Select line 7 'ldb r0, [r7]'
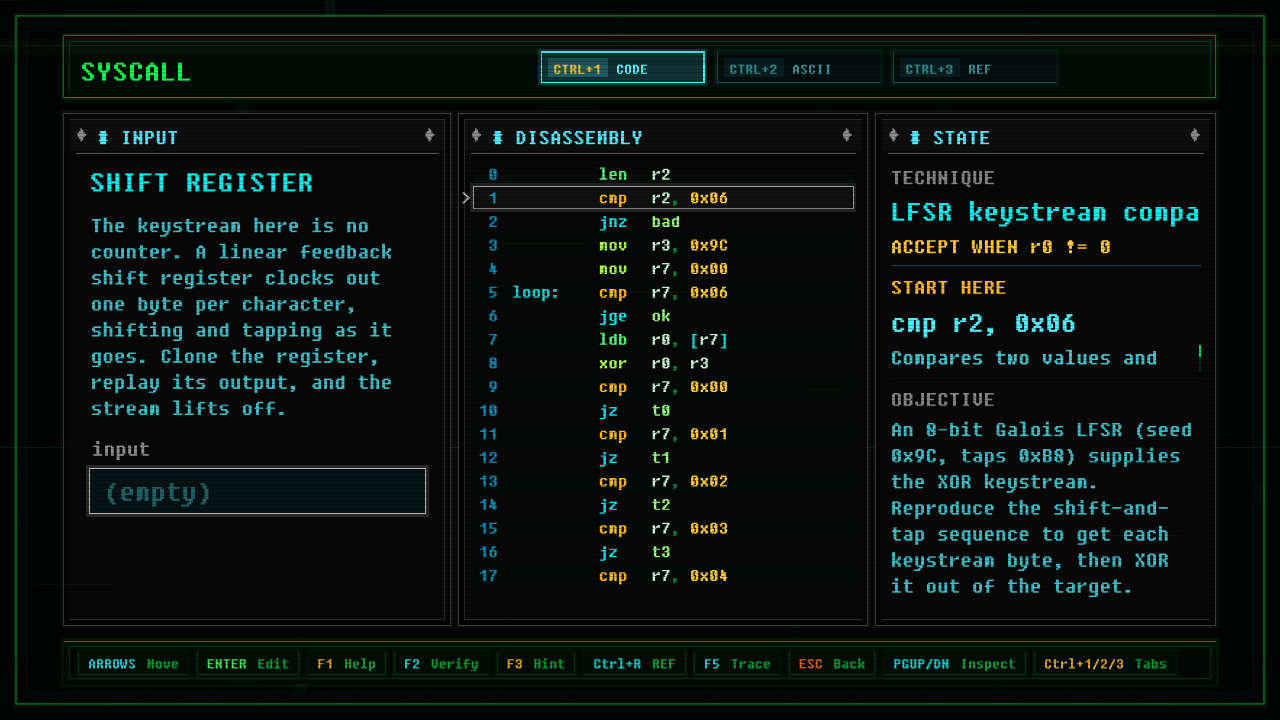 pos(663,340)
